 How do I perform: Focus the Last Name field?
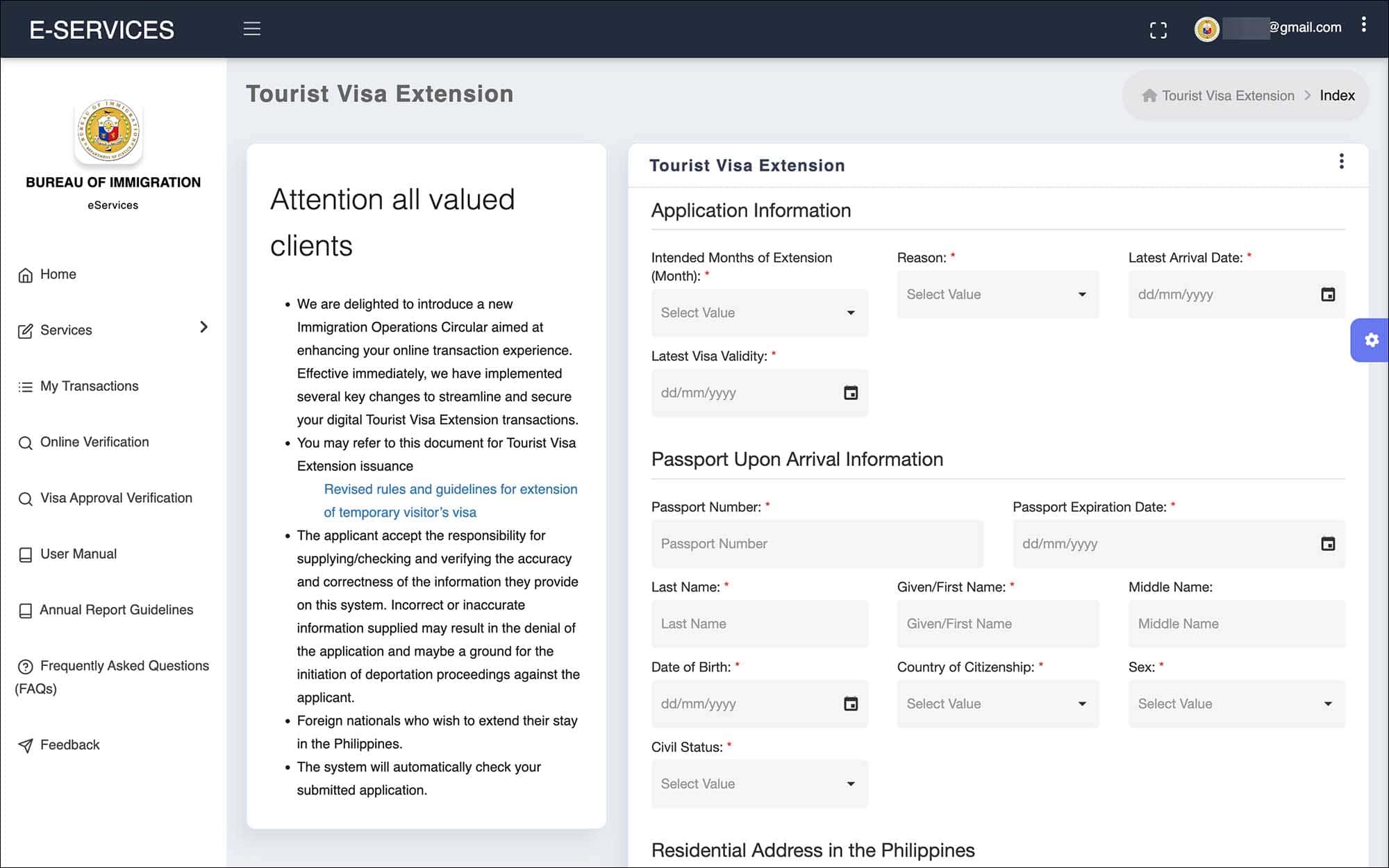[759, 624]
